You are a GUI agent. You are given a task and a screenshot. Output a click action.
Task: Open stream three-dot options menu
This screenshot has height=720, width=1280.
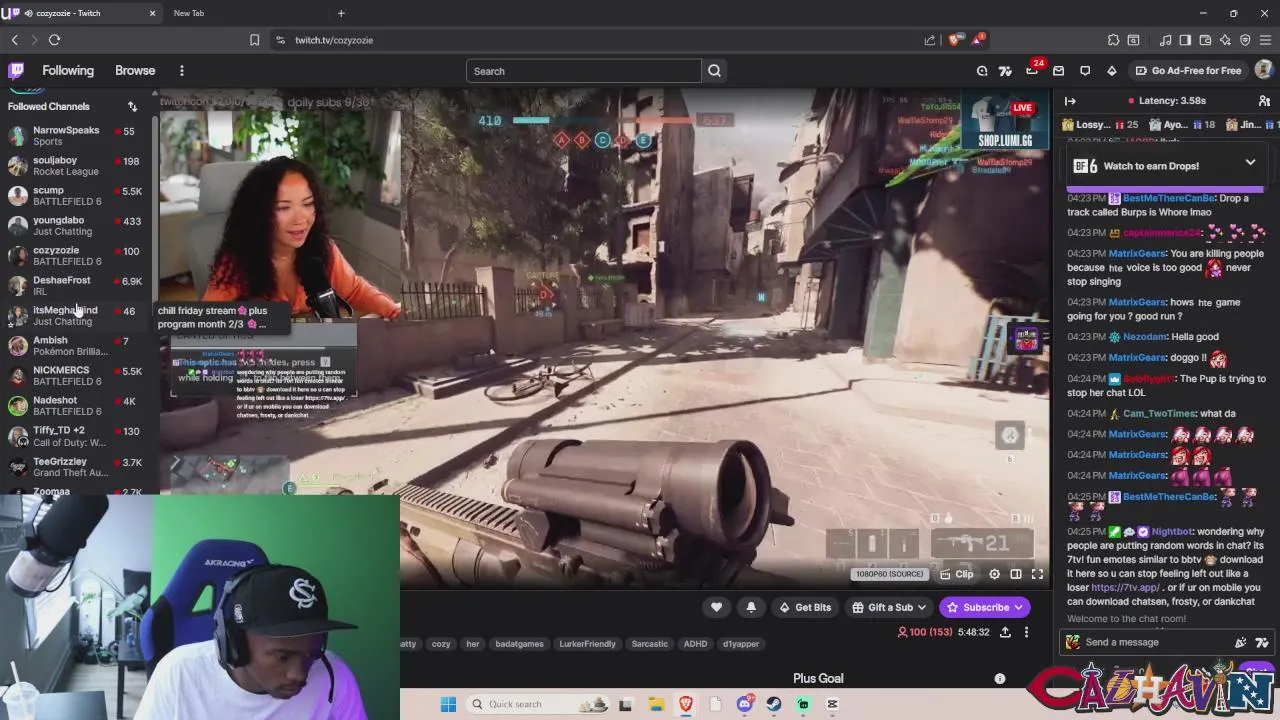tap(1026, 632)
